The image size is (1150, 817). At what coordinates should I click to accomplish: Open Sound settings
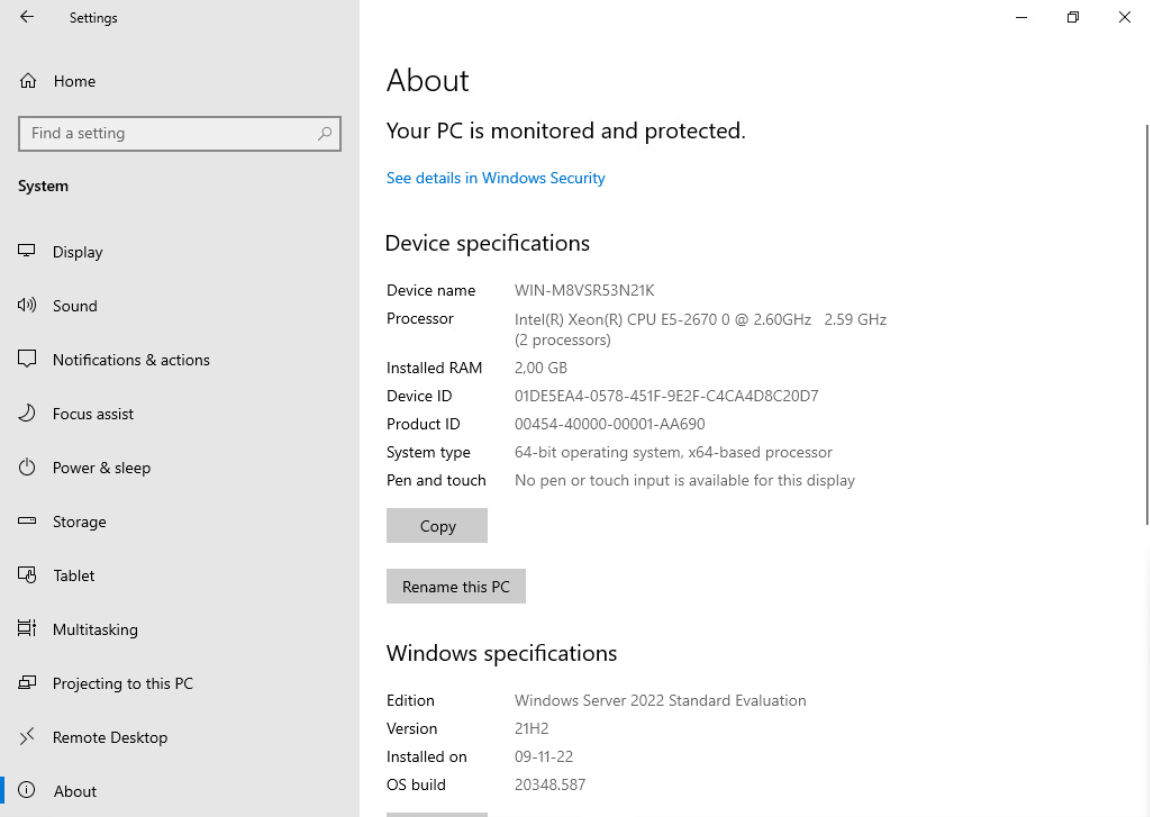pyautogui.click(x=180, y=306)
